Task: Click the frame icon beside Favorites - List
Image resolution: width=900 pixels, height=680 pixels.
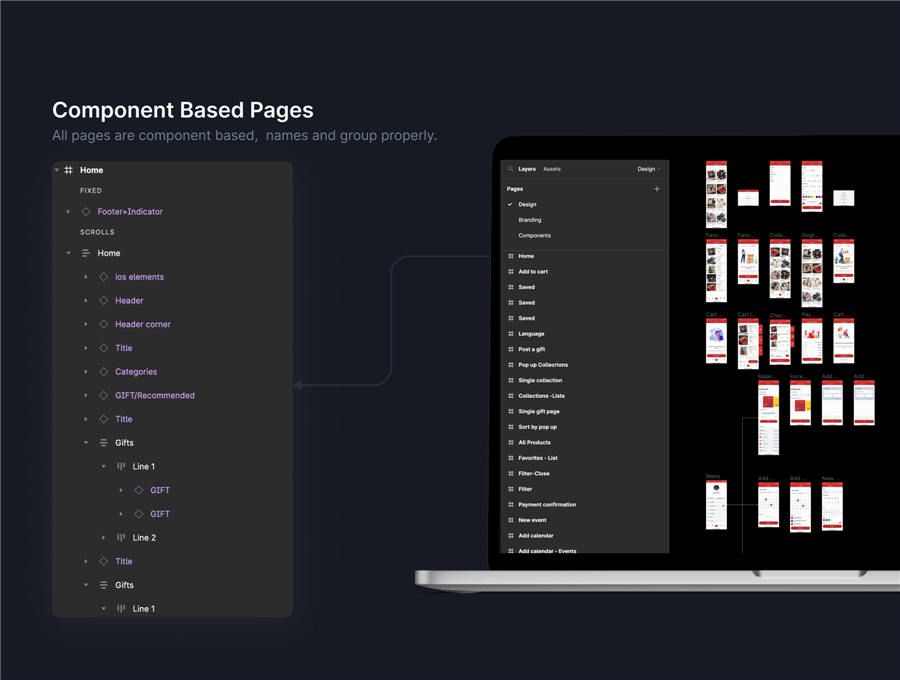Action: (x=510, y=458)
